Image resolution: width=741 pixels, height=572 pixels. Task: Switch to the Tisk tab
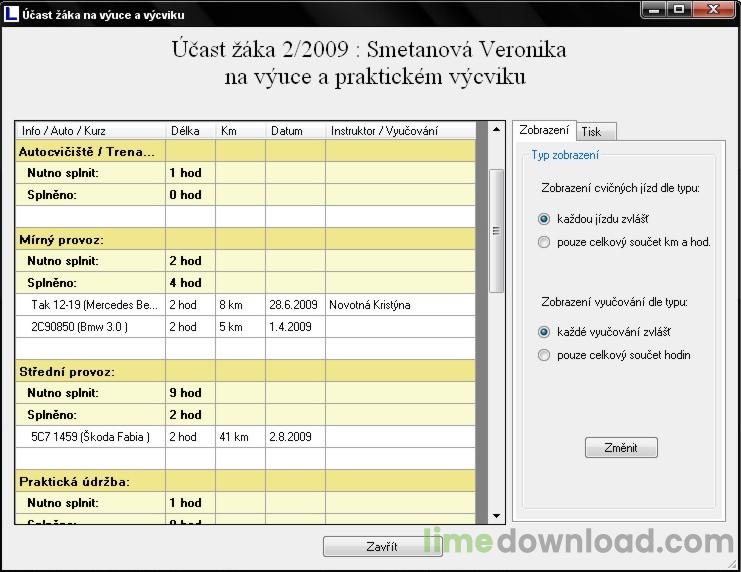(x=595, y=131)
